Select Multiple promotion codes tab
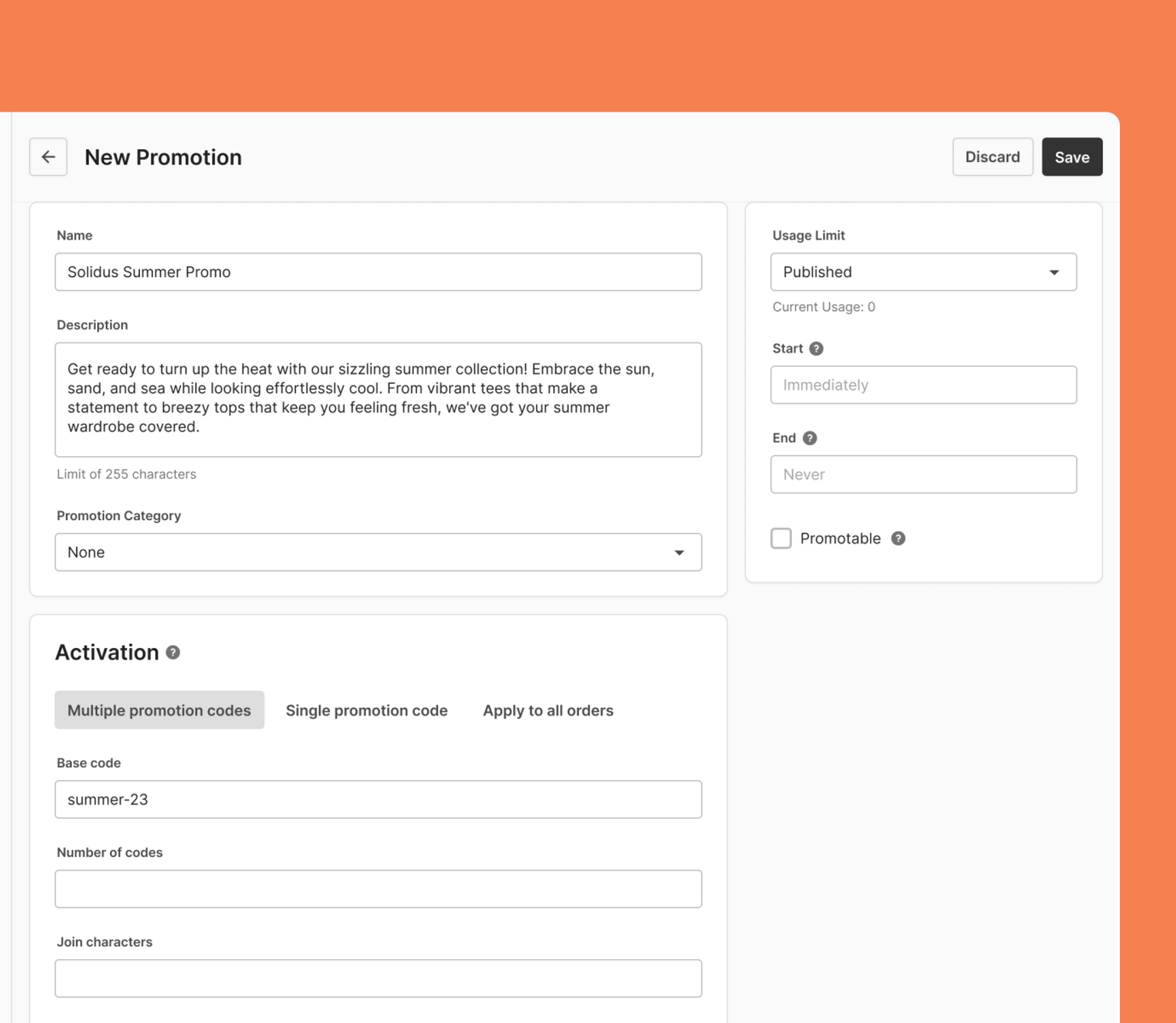1176x1023 pixels. (x=159, y=710)
